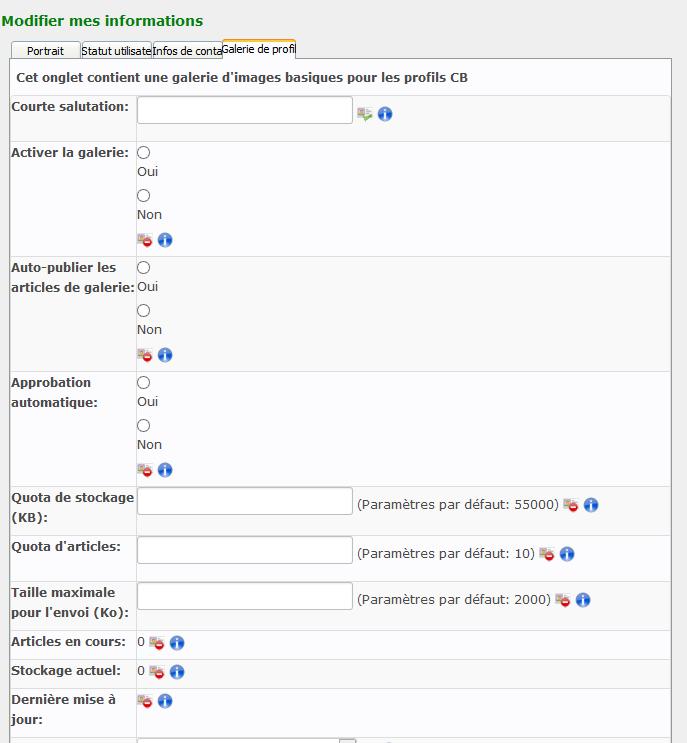This screenshot has height=743, width=687.
Task: Focus the Quota de stockage (KB) field
Action: (245, 501)
